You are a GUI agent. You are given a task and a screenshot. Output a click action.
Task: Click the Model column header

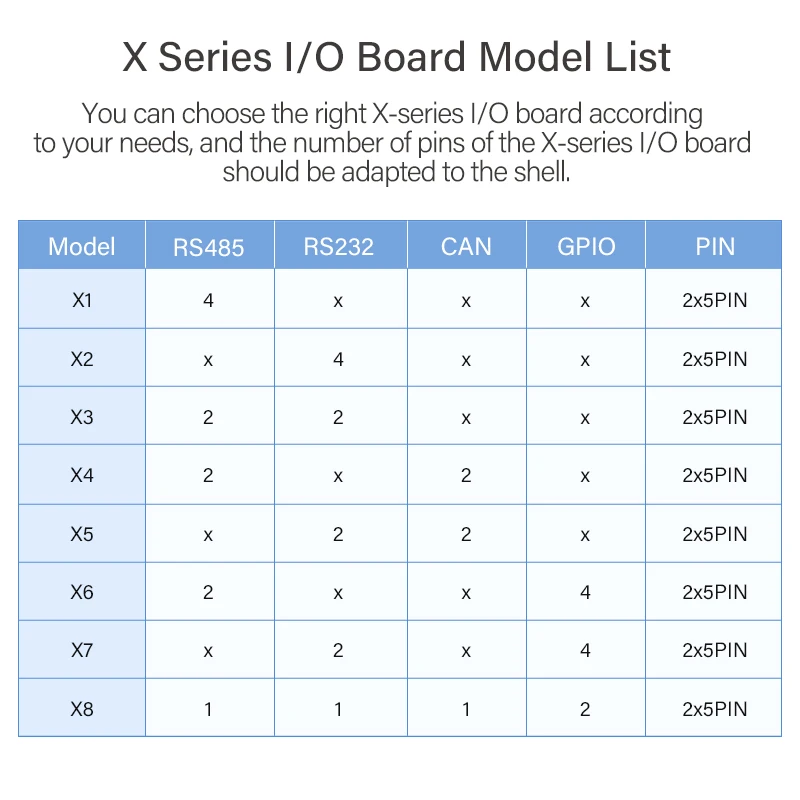(x=82, y=246)
